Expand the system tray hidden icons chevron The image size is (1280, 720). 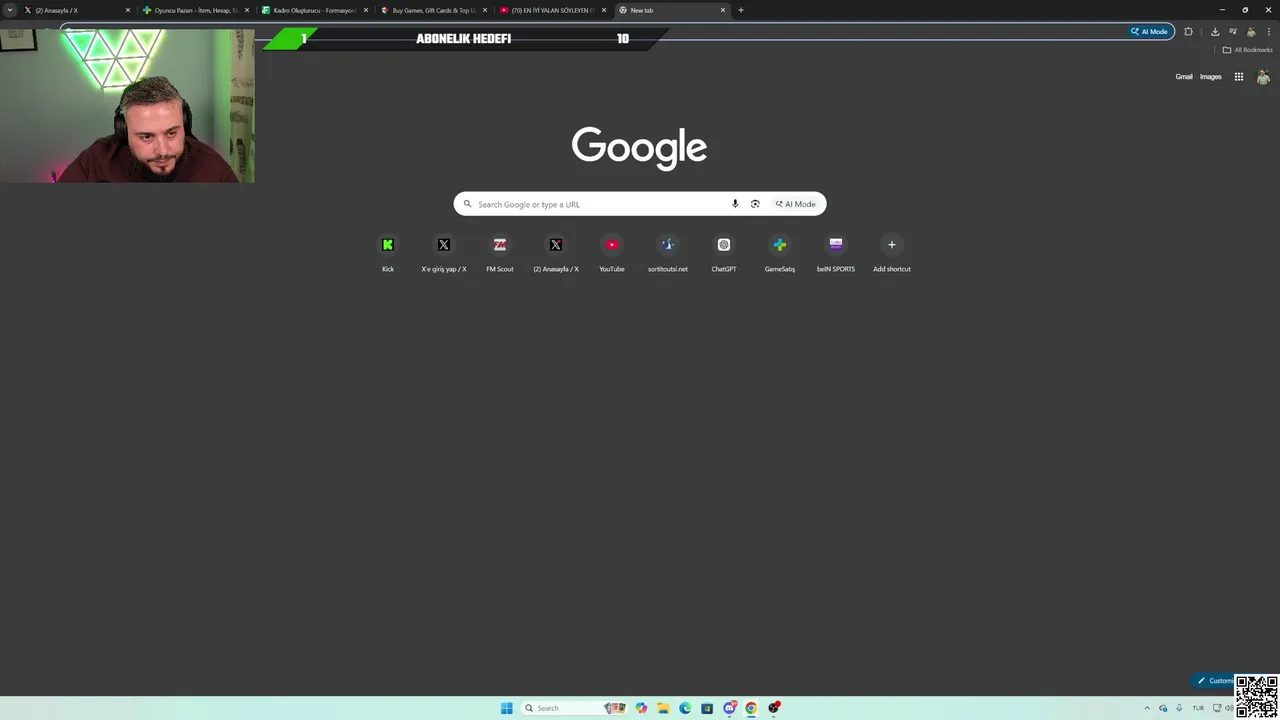[1147, 708]
